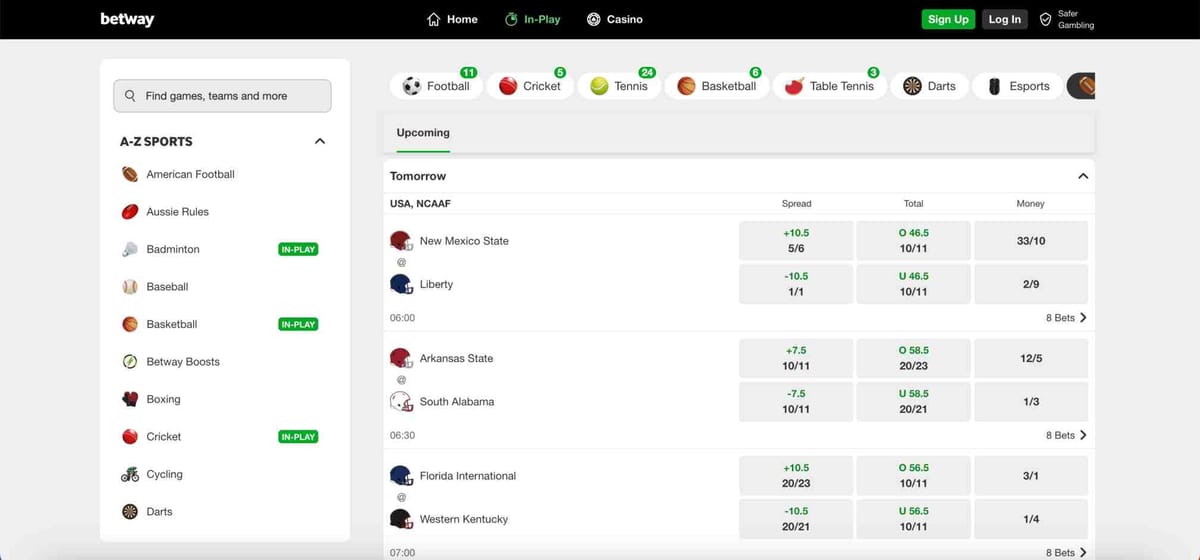Open the Casino page
The height and width of the screenshot is (560, 1200).
pos(614,19)
